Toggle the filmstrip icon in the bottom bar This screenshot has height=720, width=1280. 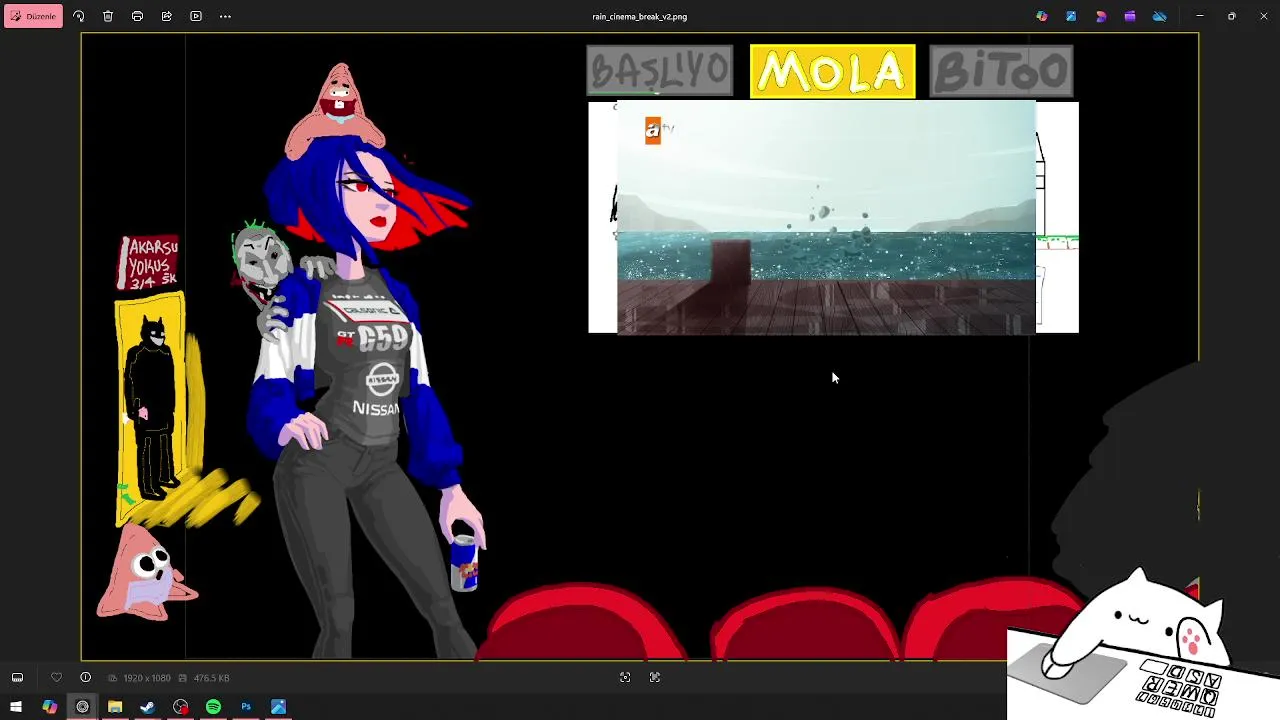click(x=17, y=677)
